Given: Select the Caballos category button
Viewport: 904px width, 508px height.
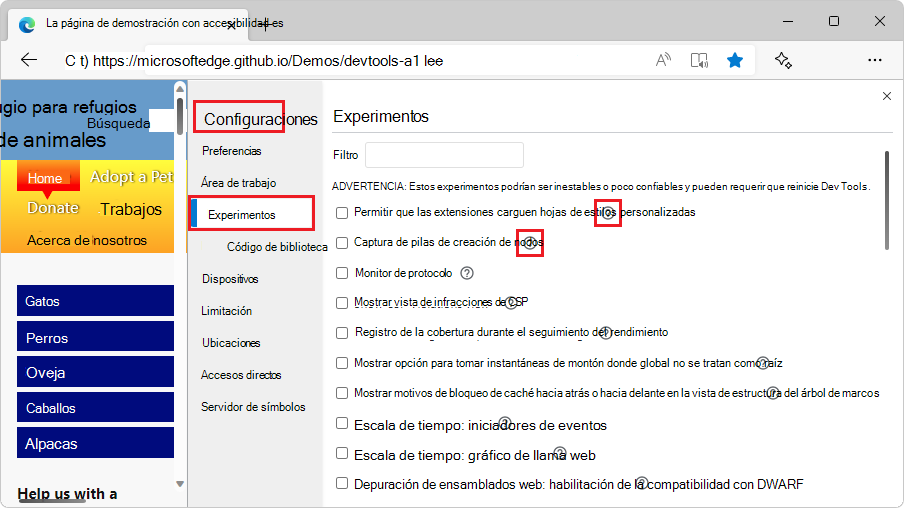Looking at the screenshot, I should (95, 407).
